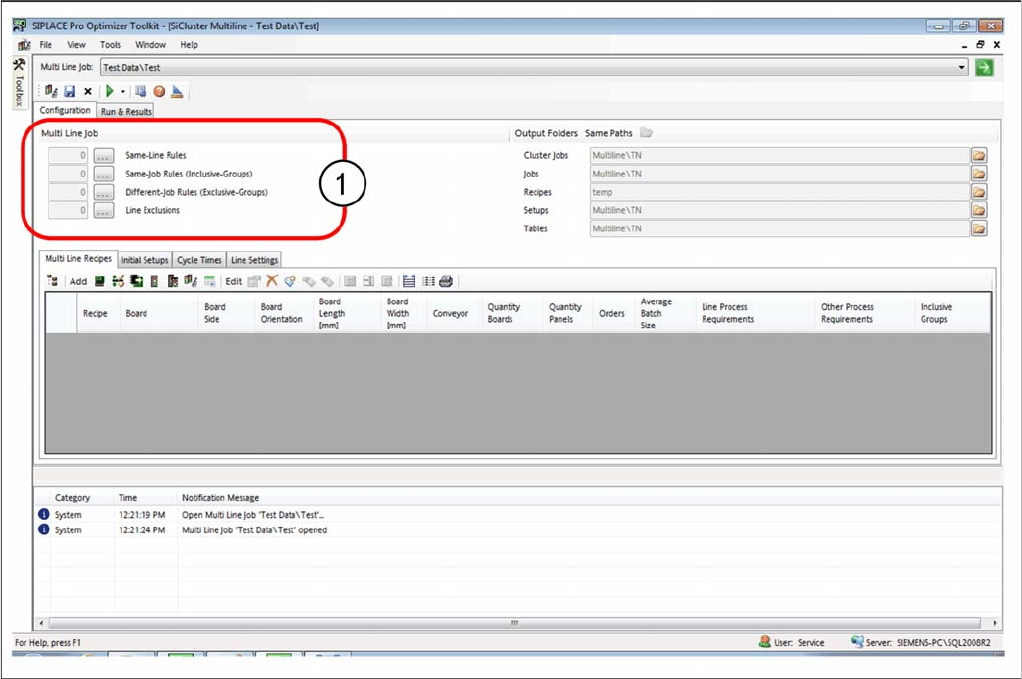
Task: Browse folder for Cluster Jobs output
Action: click(979, 156)
